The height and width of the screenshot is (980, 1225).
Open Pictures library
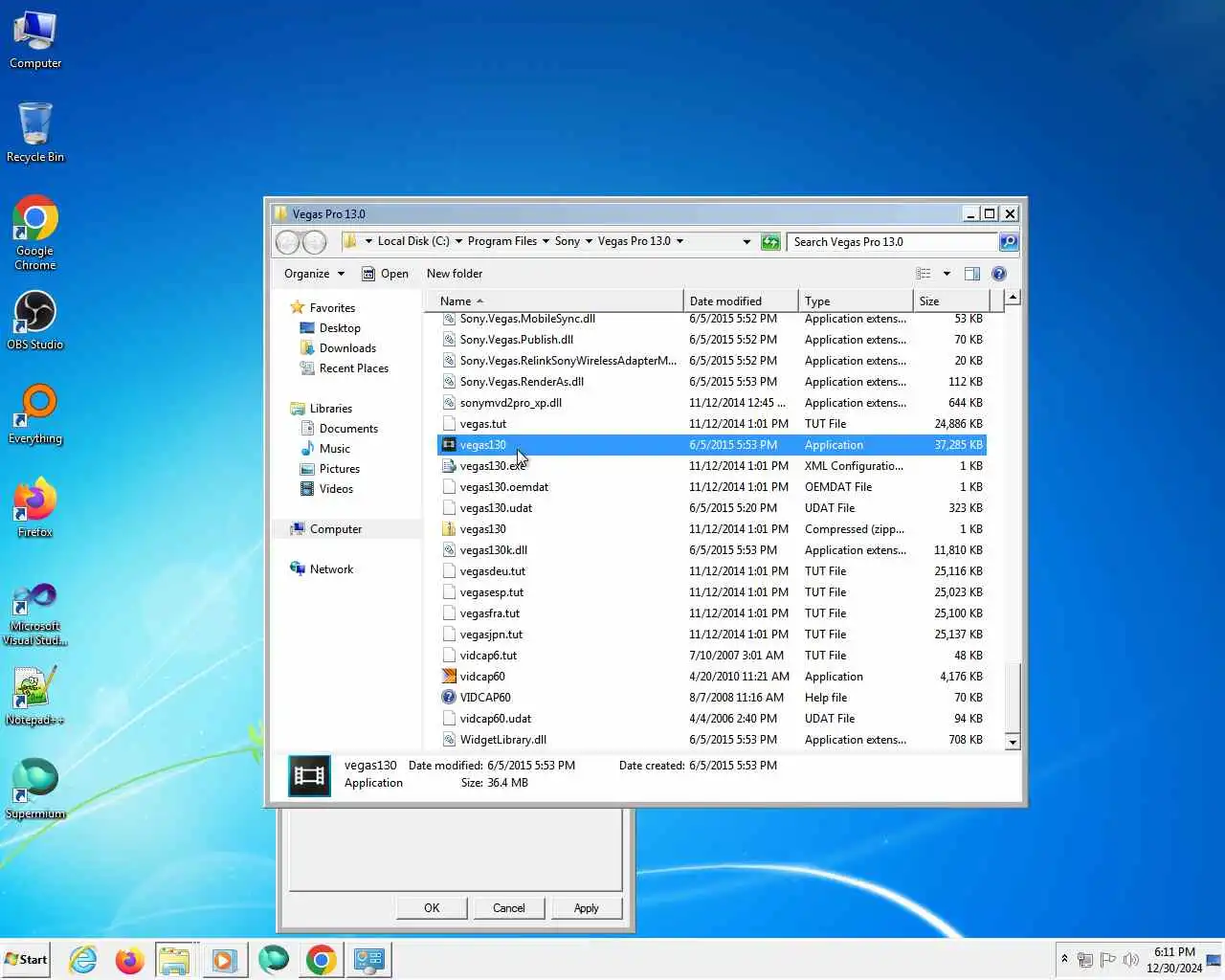click(x=340, y=469)
